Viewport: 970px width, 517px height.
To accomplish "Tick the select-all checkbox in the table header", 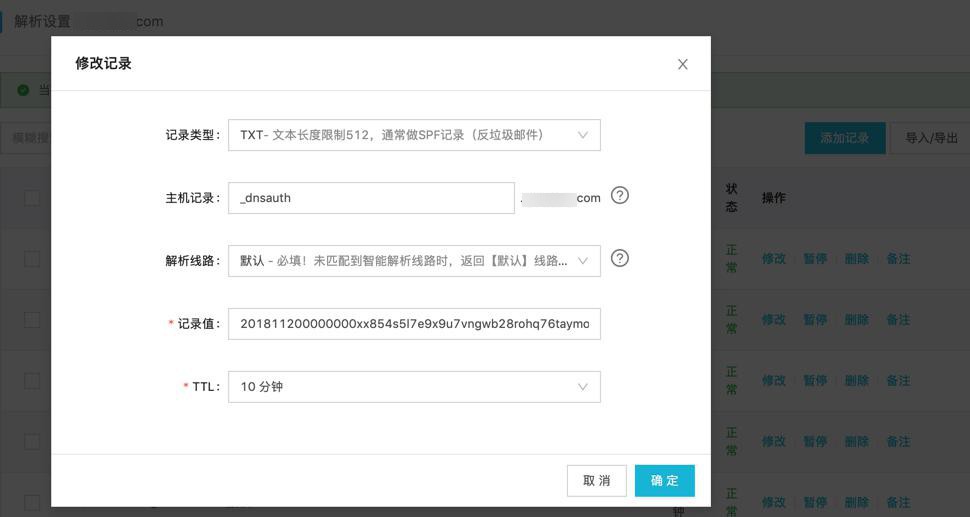I will [32, 198].
